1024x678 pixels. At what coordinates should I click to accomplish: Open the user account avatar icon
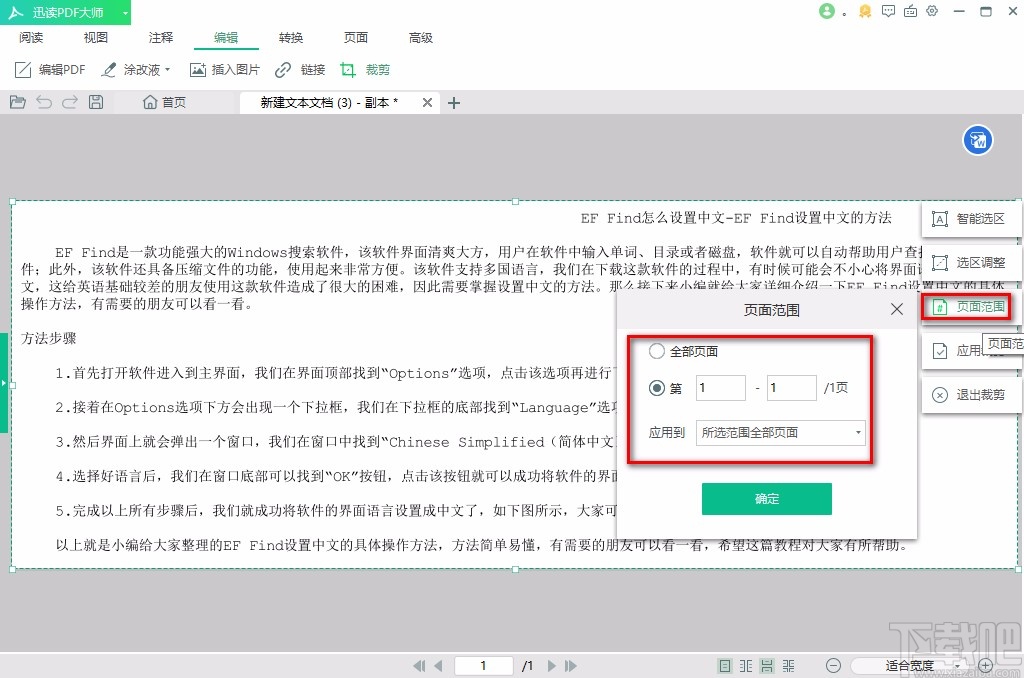(827, 11)
